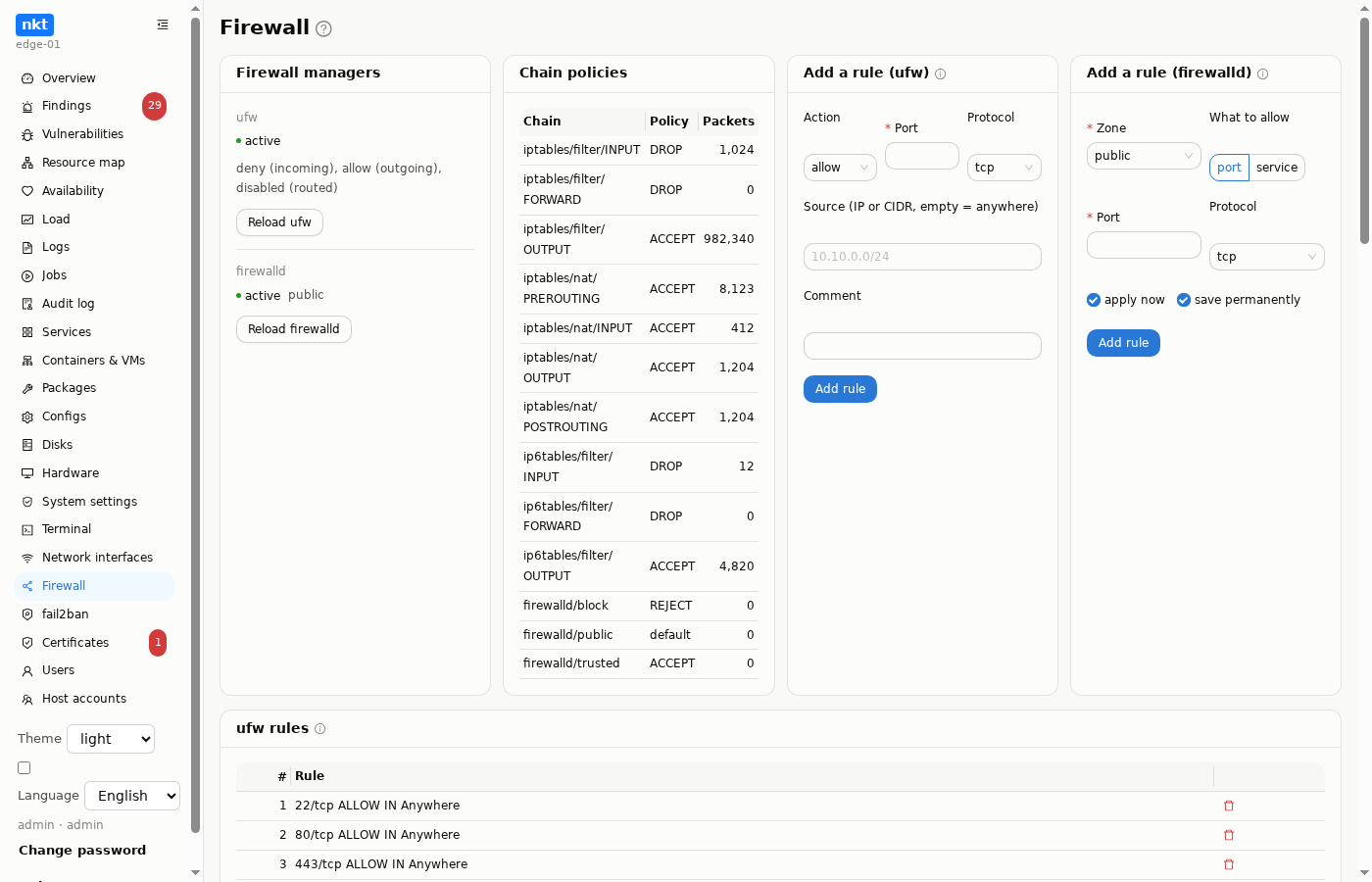Click the Vulnerabilities bug icon in sidebar
This screenshot has width=1372, height=882.
(27, 135)
